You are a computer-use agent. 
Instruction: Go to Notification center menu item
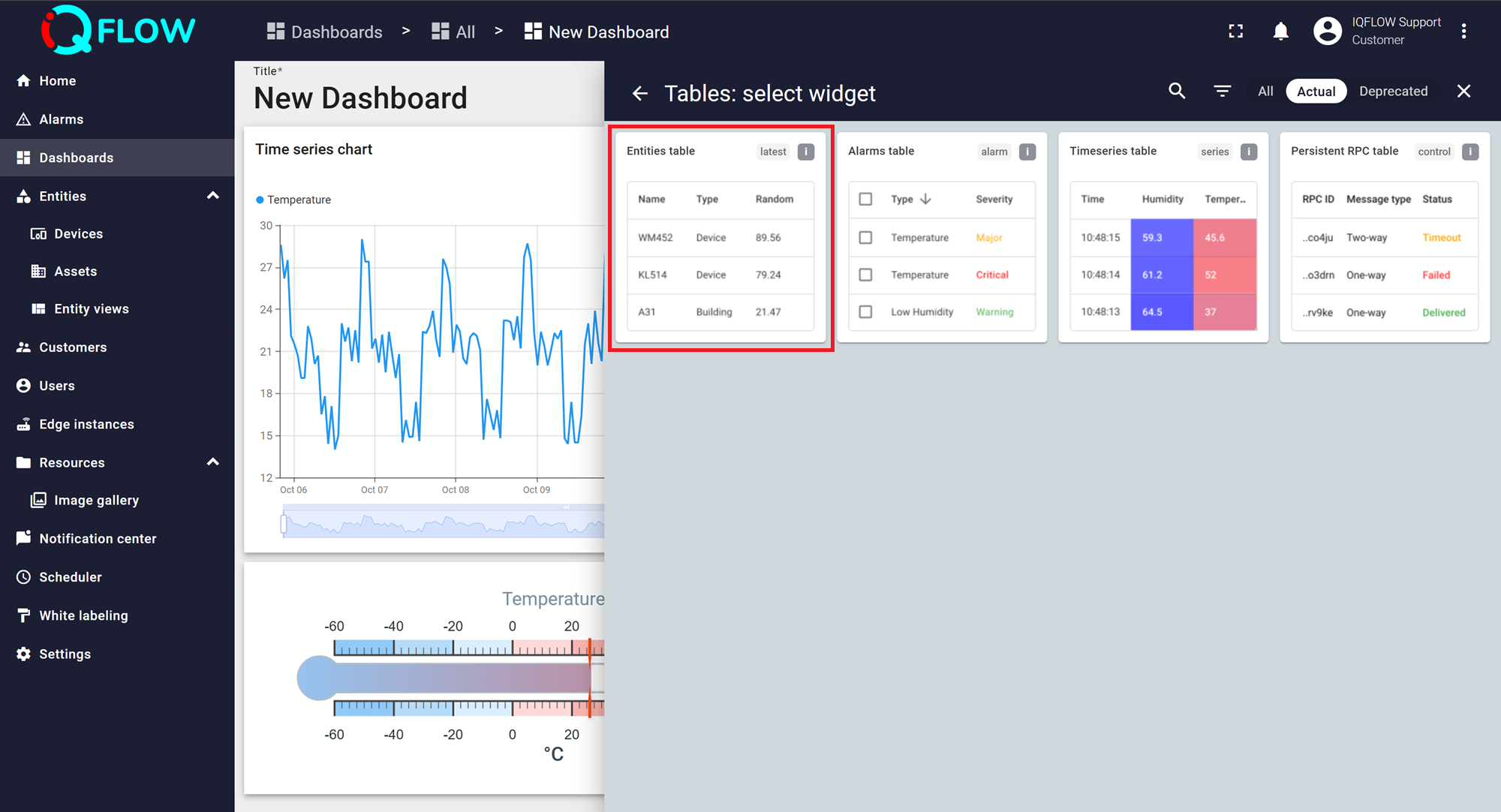tap(98, 538)
